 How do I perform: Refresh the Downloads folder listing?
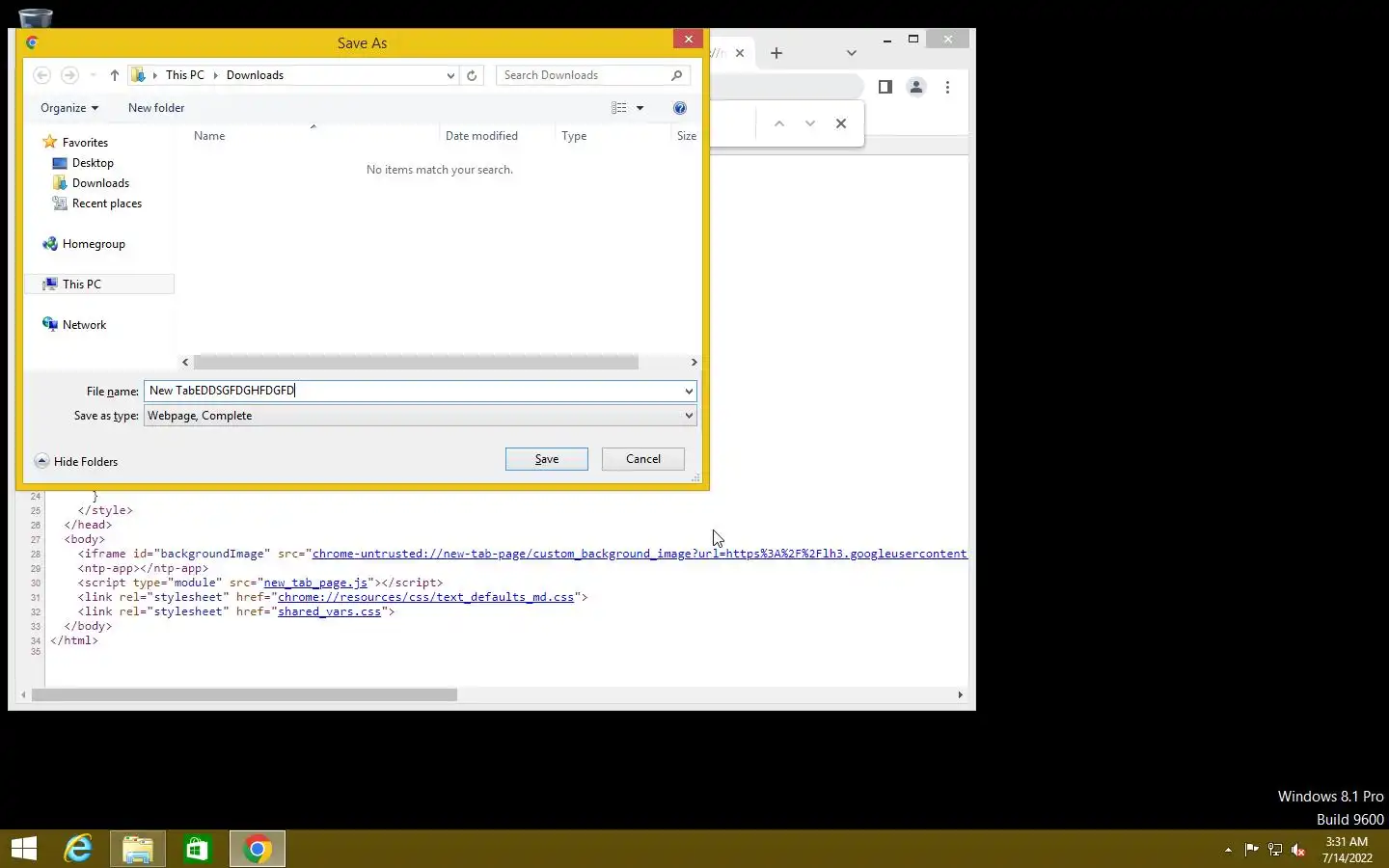pyautogui.click(x=472, y=75)
